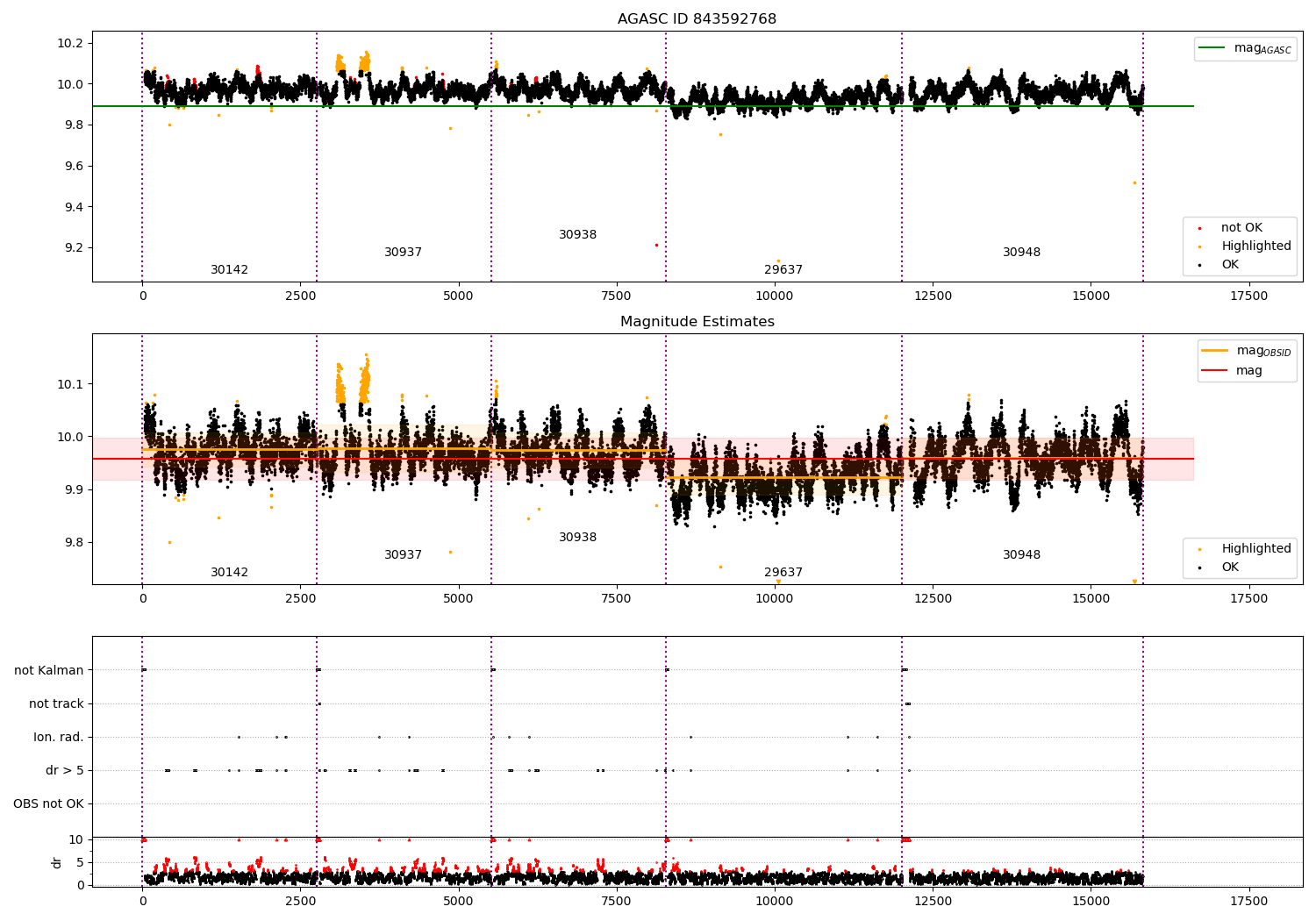Click 'OK' in the Magnitude Estimates legend
The width and height of the screenshot is (1316, 921).
tap(1230, 567)
